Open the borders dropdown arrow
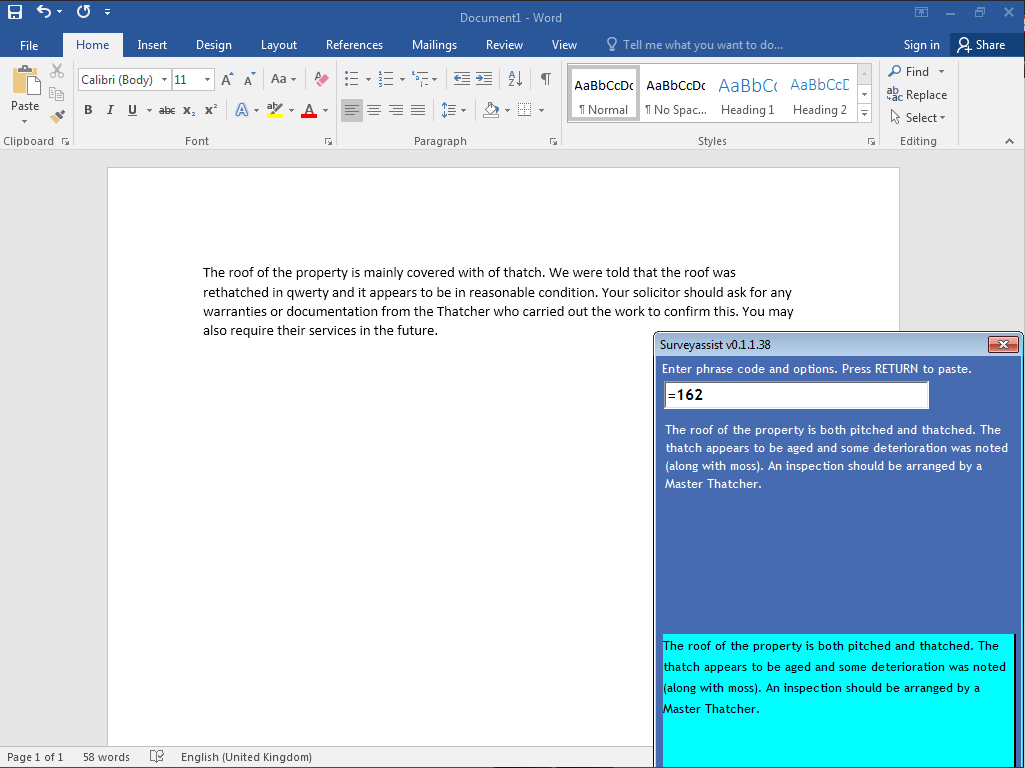1025x768 pixels. coord(541,110)
